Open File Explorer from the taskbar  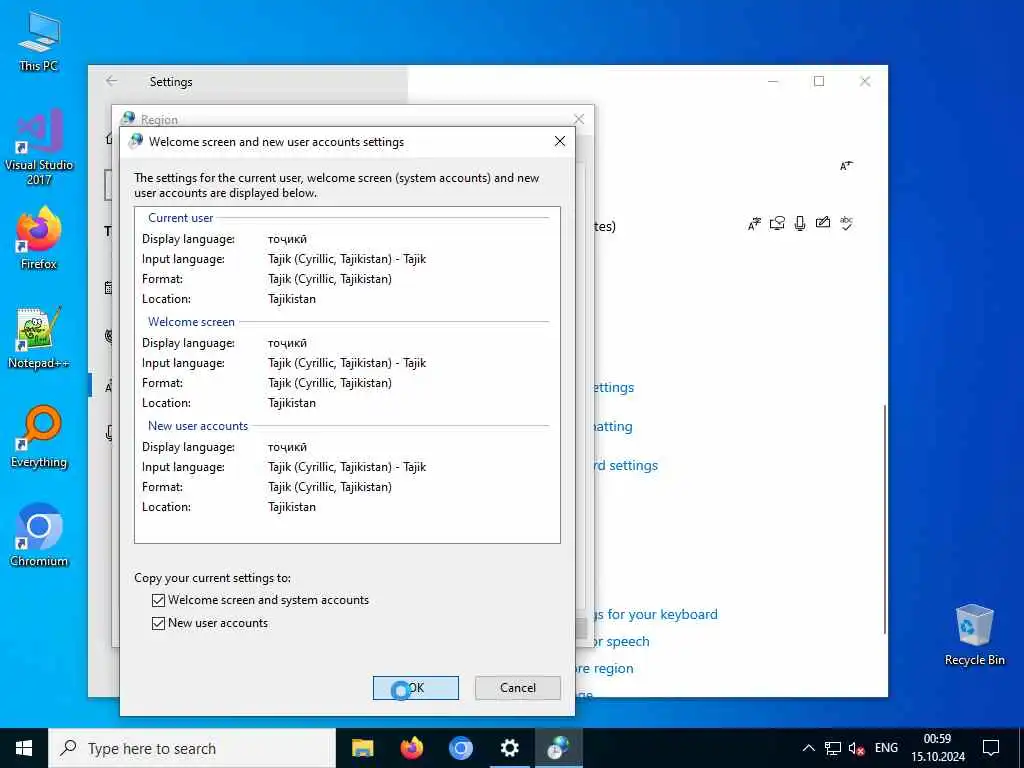[x=362, y=748]
